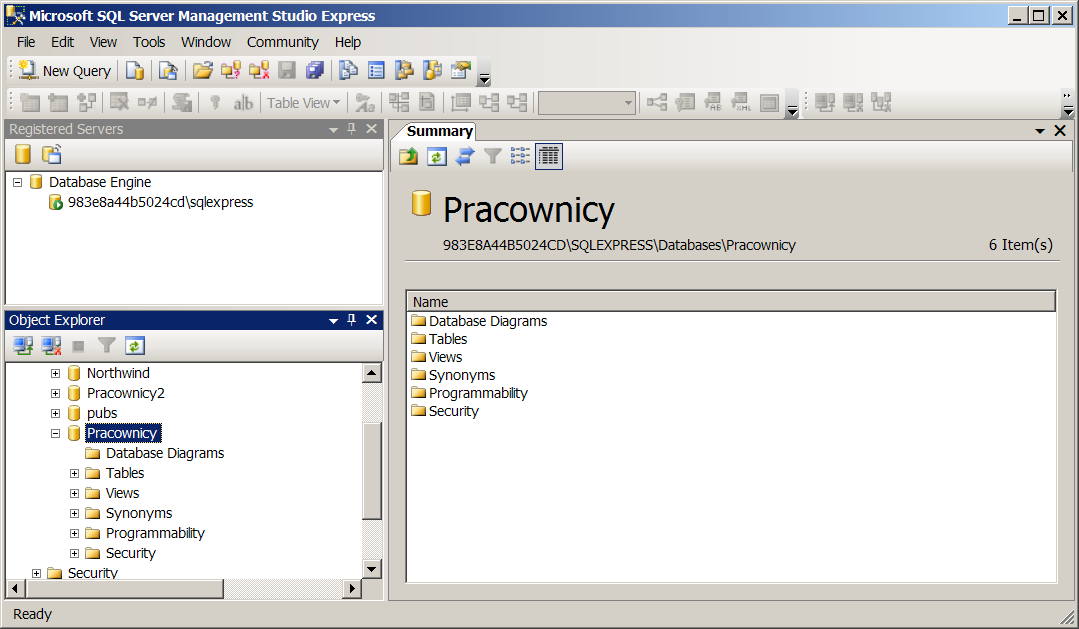This screenshot has height=629, width=1079.
Task: Select Pracownicy2 in Object Explorer tree
Action: click(x=125, y=393)
